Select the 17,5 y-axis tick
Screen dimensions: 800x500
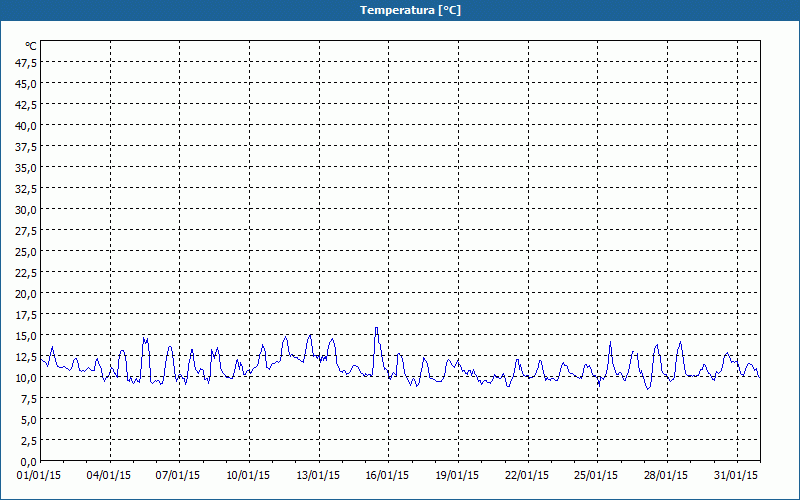coord(27,315)
